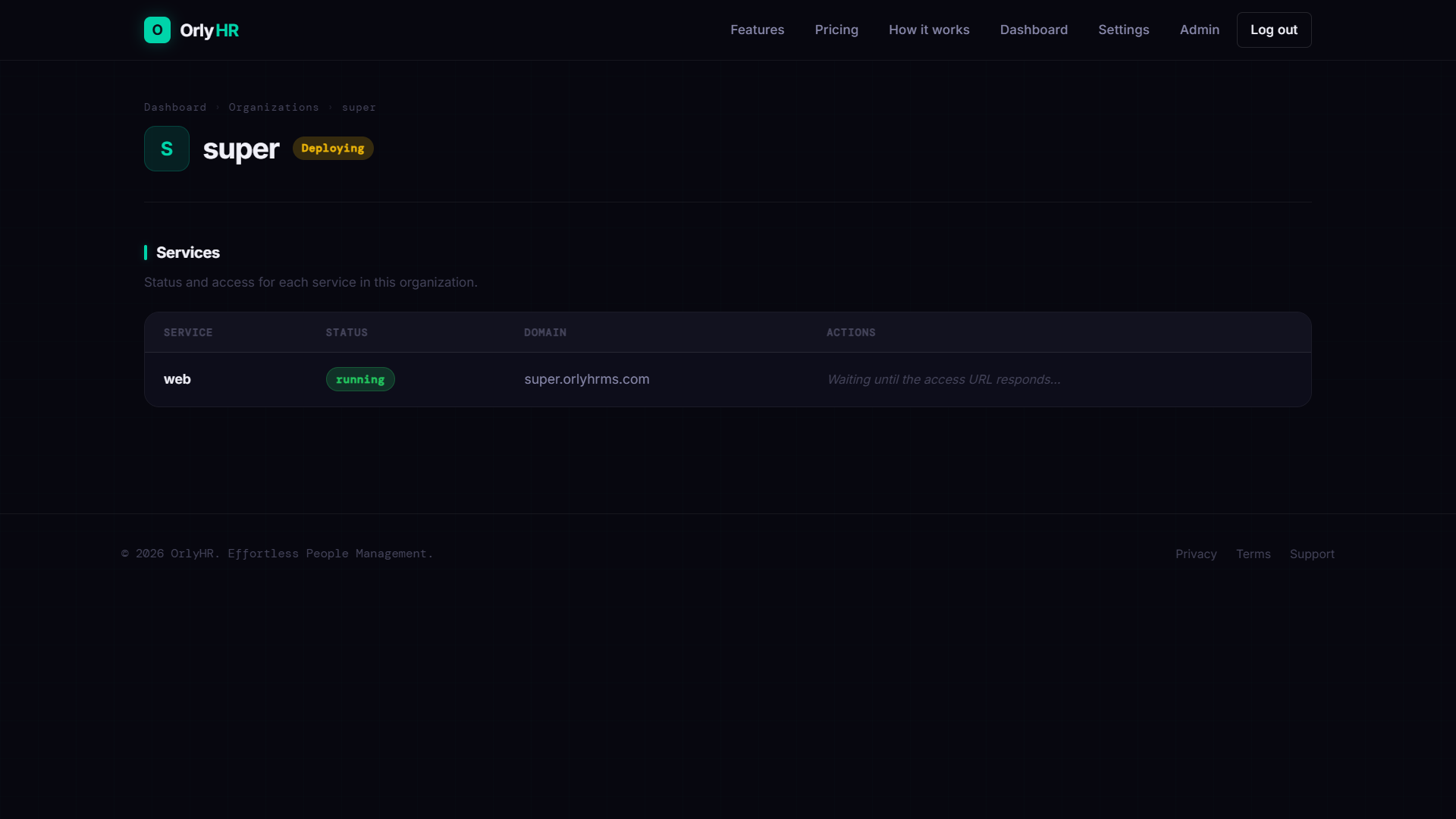Open the Features navigation item
1456x819 pixels.
coord(757,30)
